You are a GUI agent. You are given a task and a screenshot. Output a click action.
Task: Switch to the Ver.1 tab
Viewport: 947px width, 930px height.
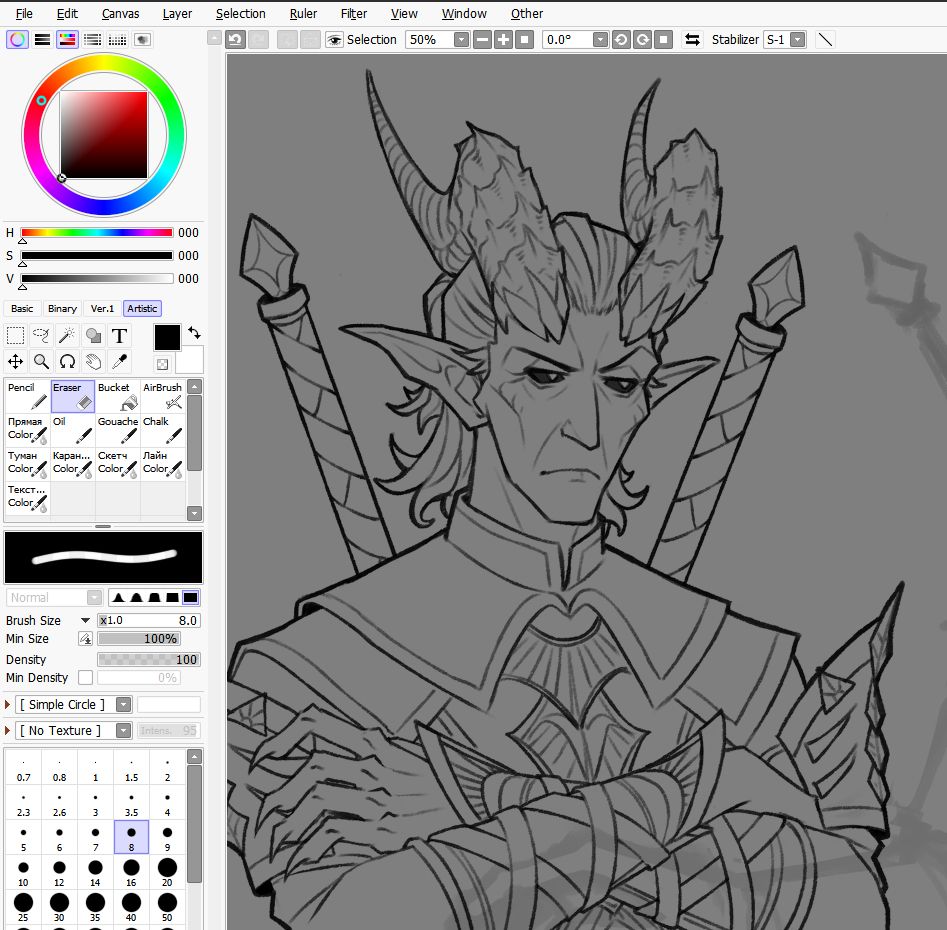coord(103,309)
